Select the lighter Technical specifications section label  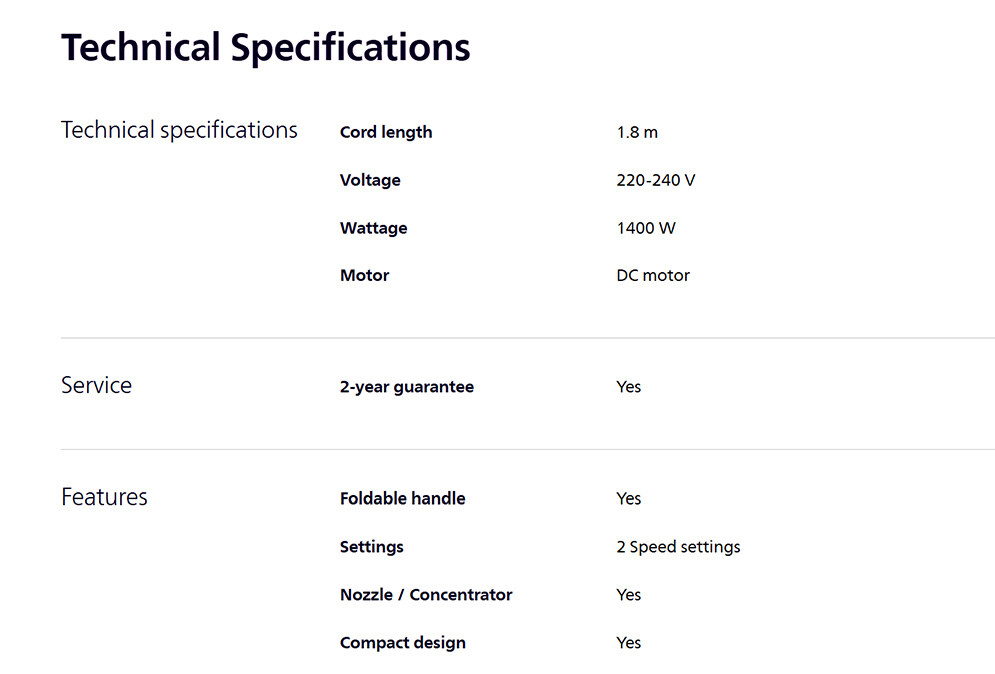179,130
